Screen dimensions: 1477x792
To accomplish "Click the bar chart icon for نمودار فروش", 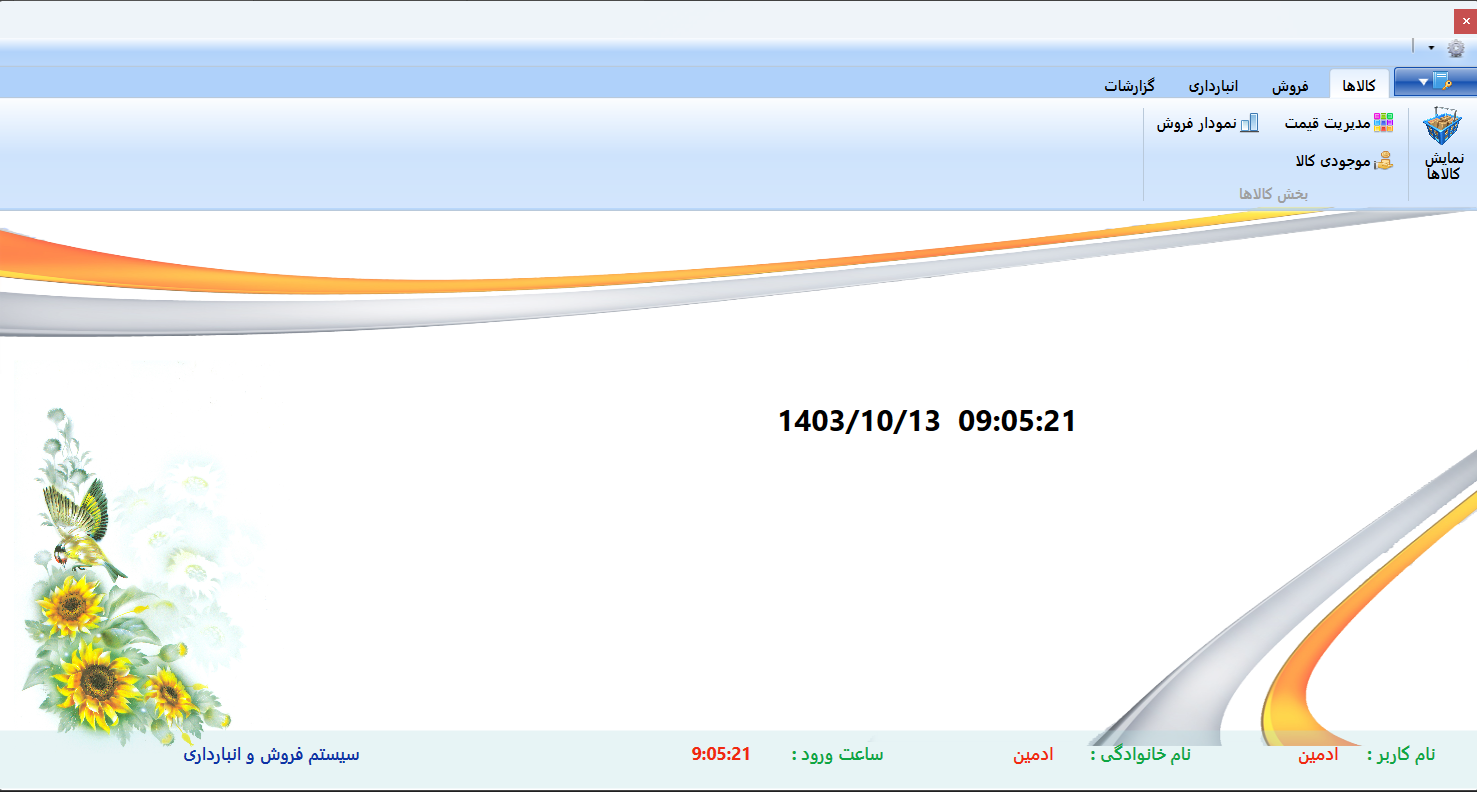I will click(1249, 123).
